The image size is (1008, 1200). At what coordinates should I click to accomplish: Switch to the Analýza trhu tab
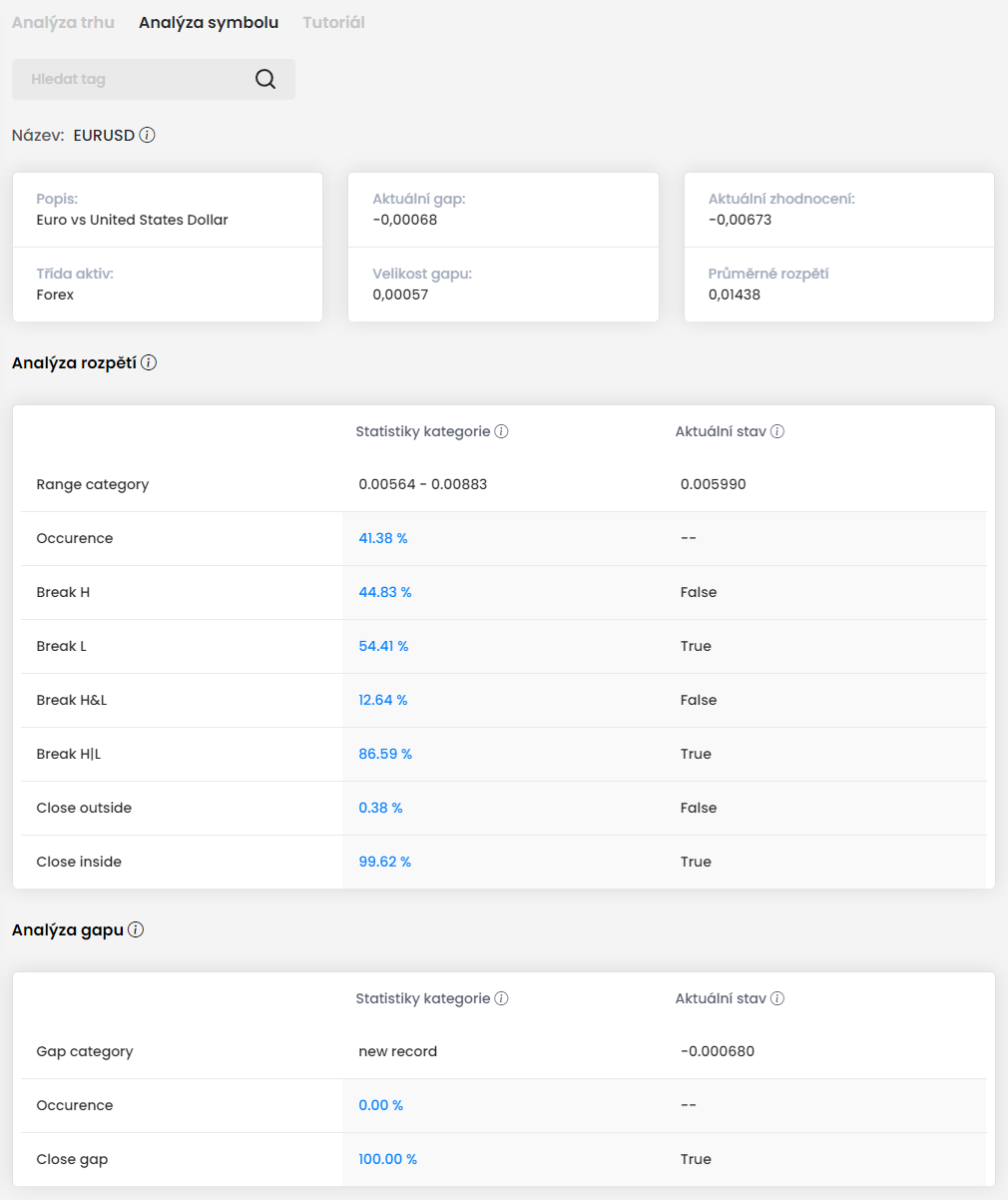coord(63,22)
